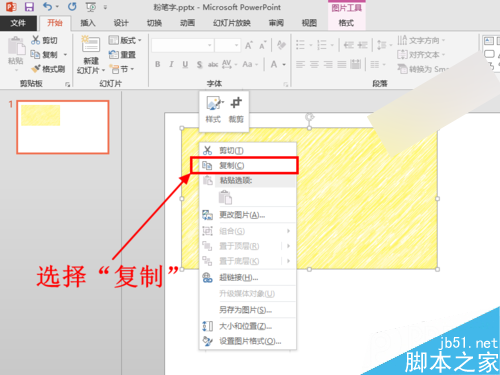Select the Format Painter (格式刷) tool

48,69
